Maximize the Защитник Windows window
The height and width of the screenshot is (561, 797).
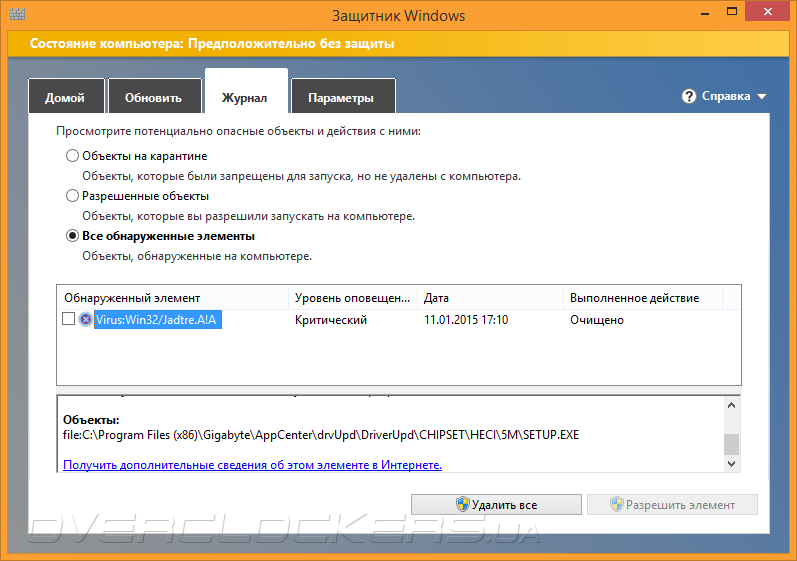click(732, 12)
